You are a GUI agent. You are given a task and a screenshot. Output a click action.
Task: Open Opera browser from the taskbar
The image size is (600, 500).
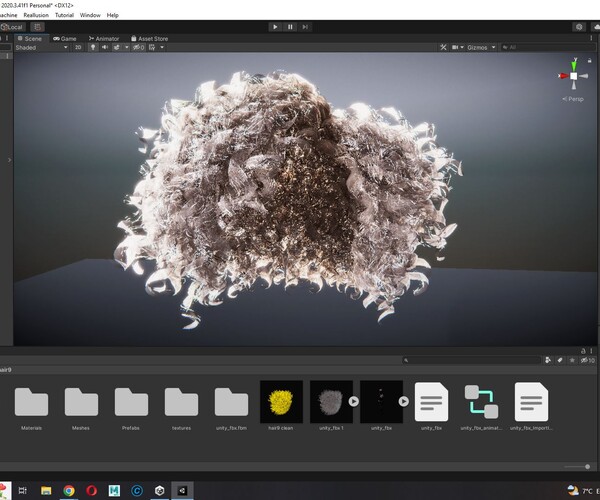pyautogui.click(x=91, y=490)
